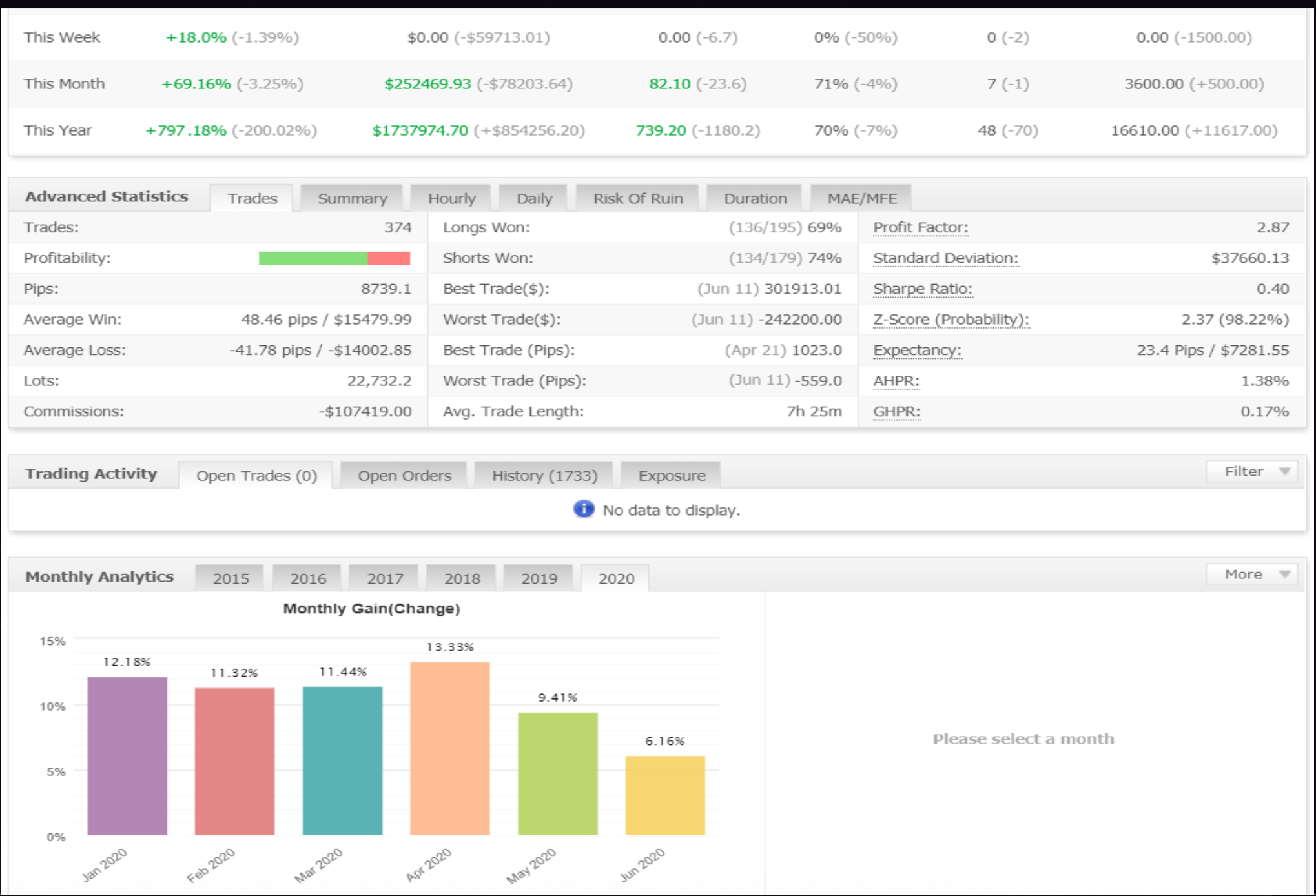
Task: Switch to the Summary statistics tab
Action: point(352,198)
